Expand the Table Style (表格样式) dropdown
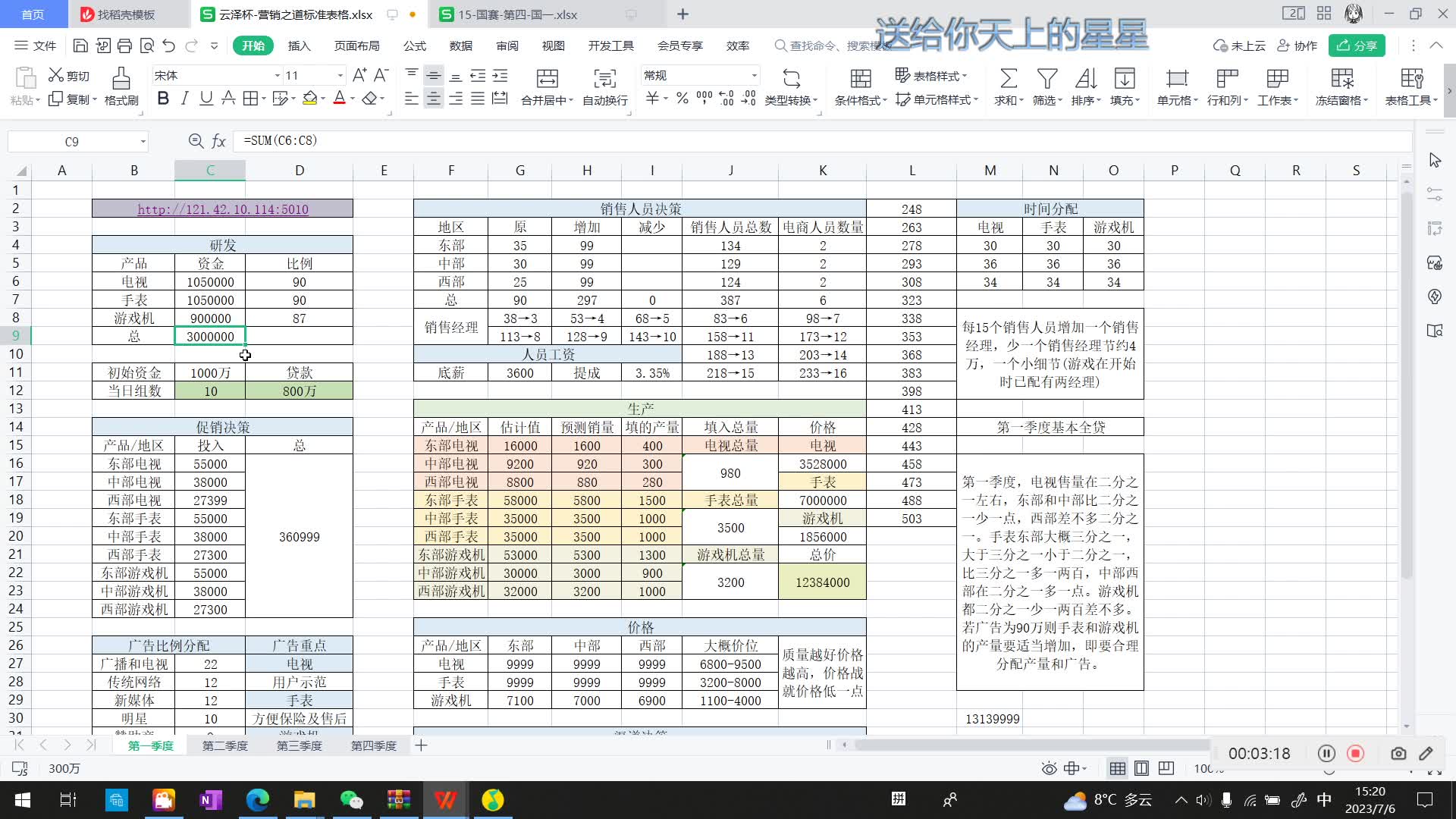The height and width of the screenshot is (819, 1456). click(964, 76)
